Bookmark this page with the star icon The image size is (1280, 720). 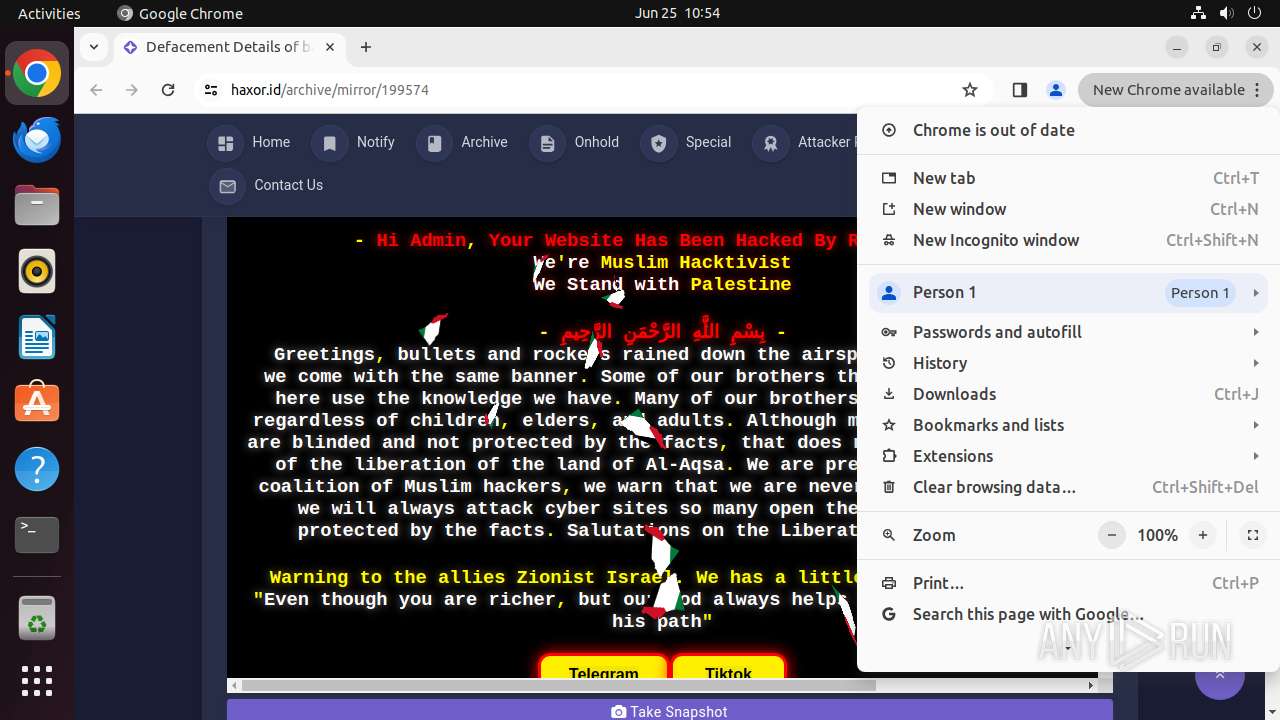970,90
